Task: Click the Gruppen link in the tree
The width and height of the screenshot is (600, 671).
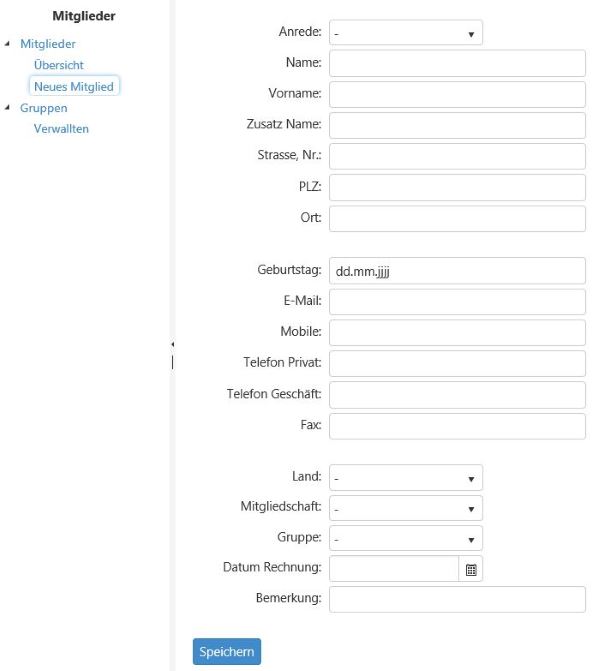Action: point(44,108)
